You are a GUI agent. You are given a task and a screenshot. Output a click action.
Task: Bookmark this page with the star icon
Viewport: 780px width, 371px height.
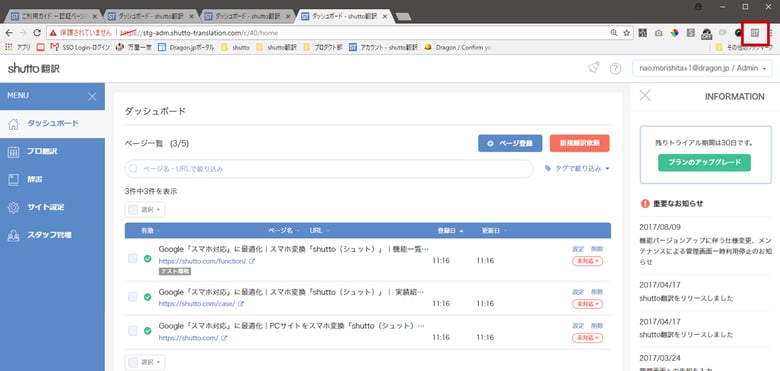click(x=626, y=33)
